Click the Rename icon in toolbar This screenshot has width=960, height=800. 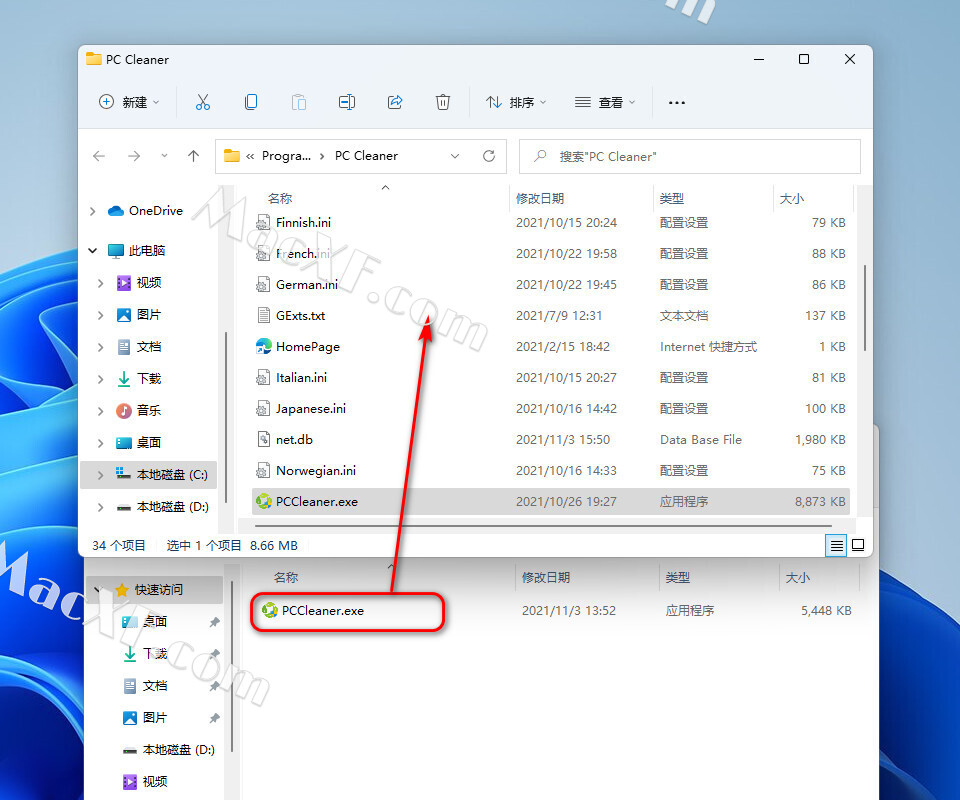(x=347, y=102)
